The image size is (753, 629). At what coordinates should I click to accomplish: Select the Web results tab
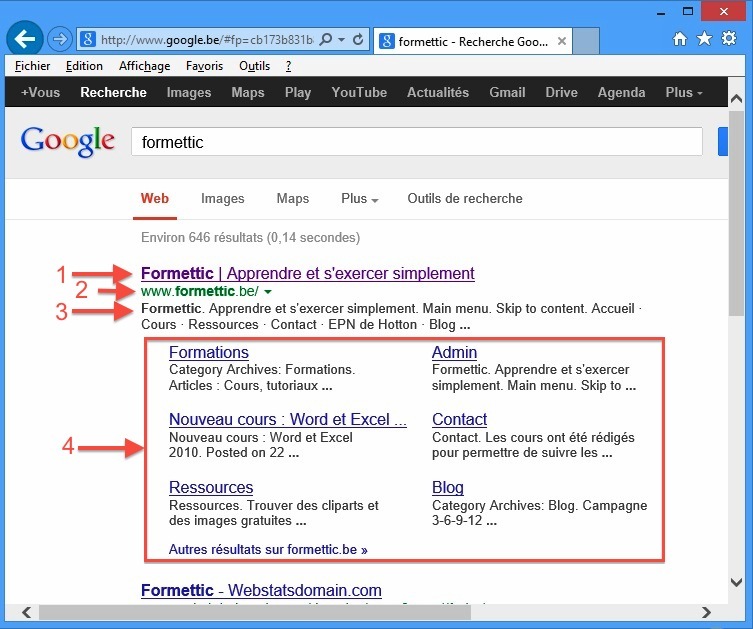pos(155,198)
